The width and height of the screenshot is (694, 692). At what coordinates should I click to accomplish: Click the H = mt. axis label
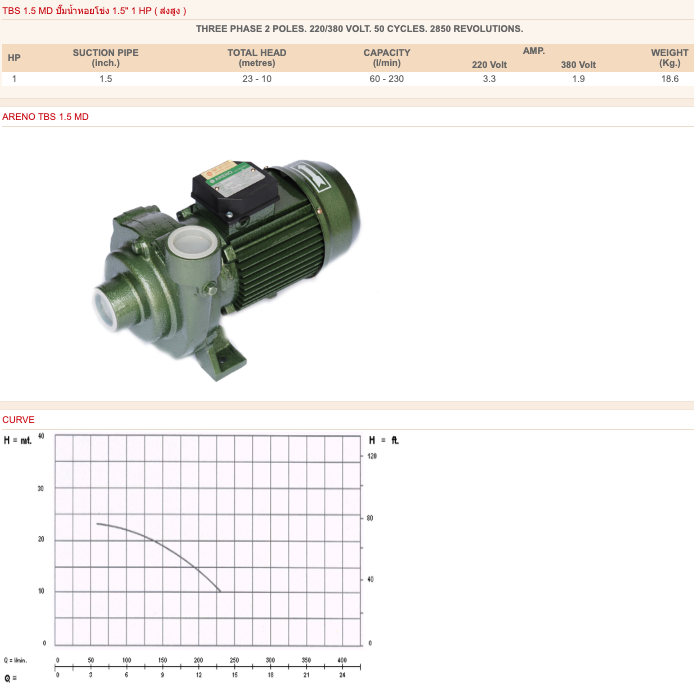tap(18, 441)
